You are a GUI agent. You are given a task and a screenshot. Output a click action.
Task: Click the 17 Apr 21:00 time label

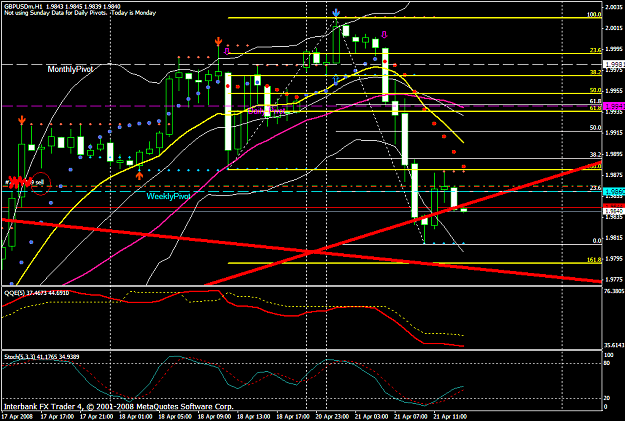point(96,416)
